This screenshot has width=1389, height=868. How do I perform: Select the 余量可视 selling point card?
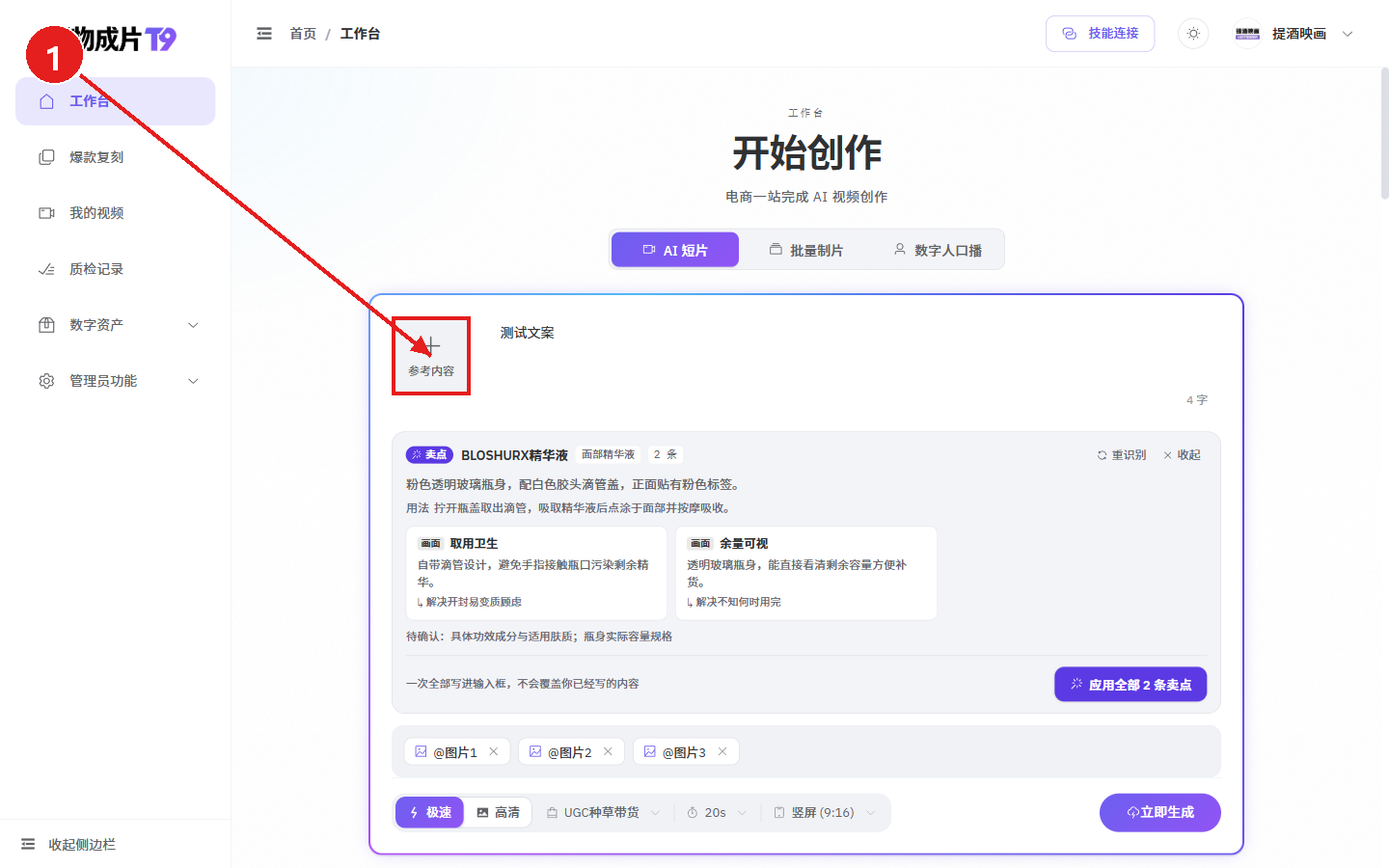[x=806, y=573]
